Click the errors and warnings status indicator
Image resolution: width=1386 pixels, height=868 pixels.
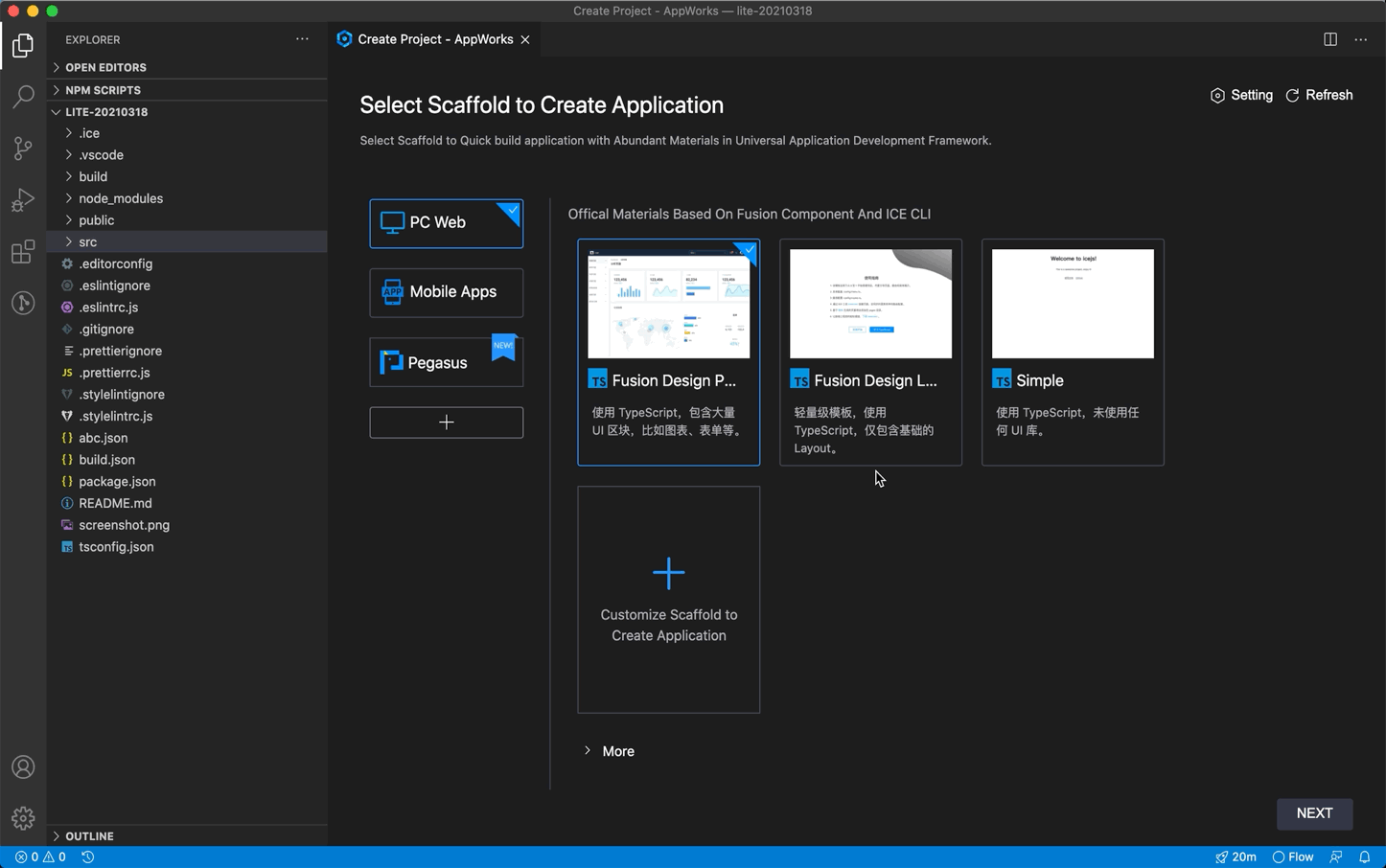(x=40, y=857)
